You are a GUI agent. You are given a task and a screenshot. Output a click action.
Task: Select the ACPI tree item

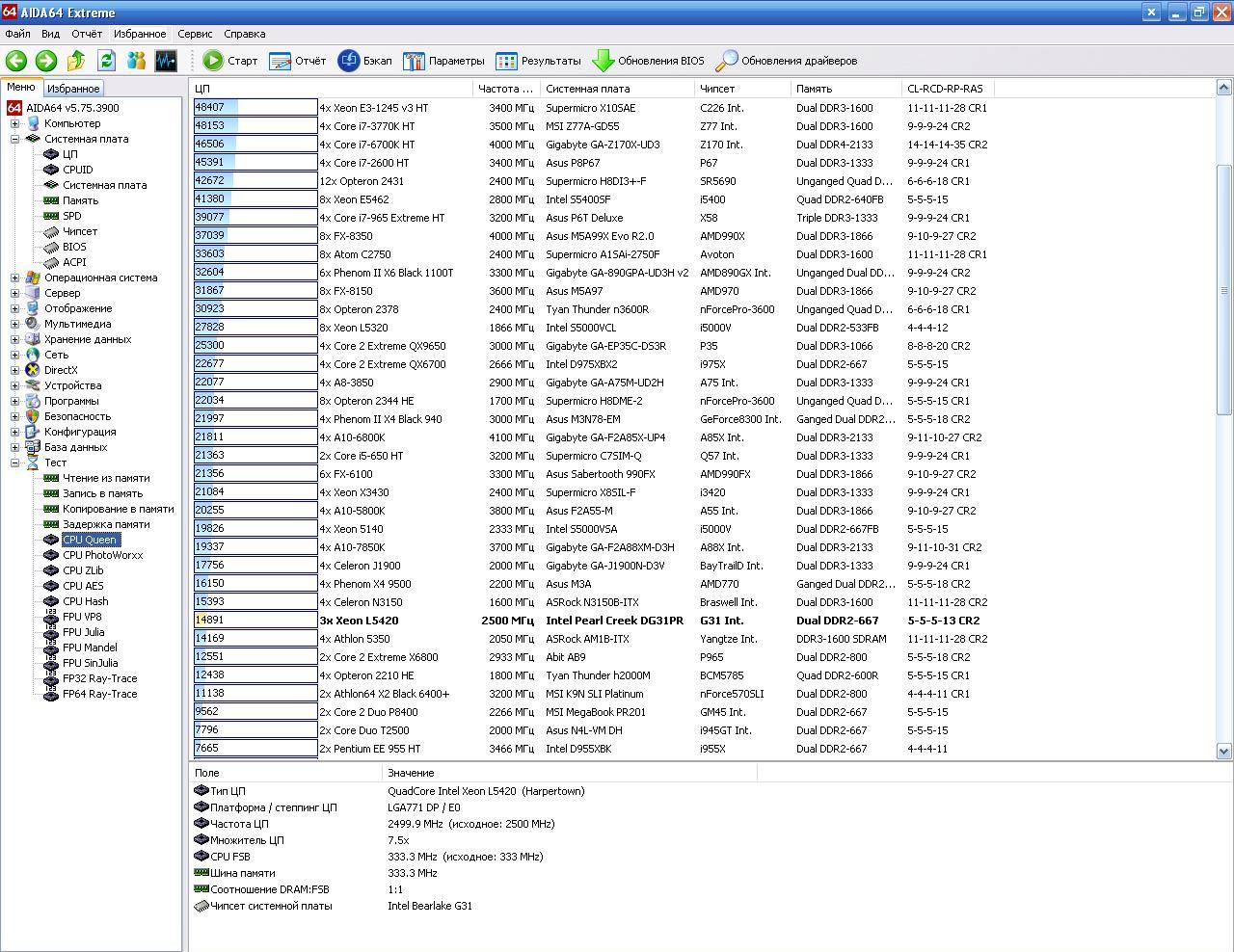click(74, 262)
